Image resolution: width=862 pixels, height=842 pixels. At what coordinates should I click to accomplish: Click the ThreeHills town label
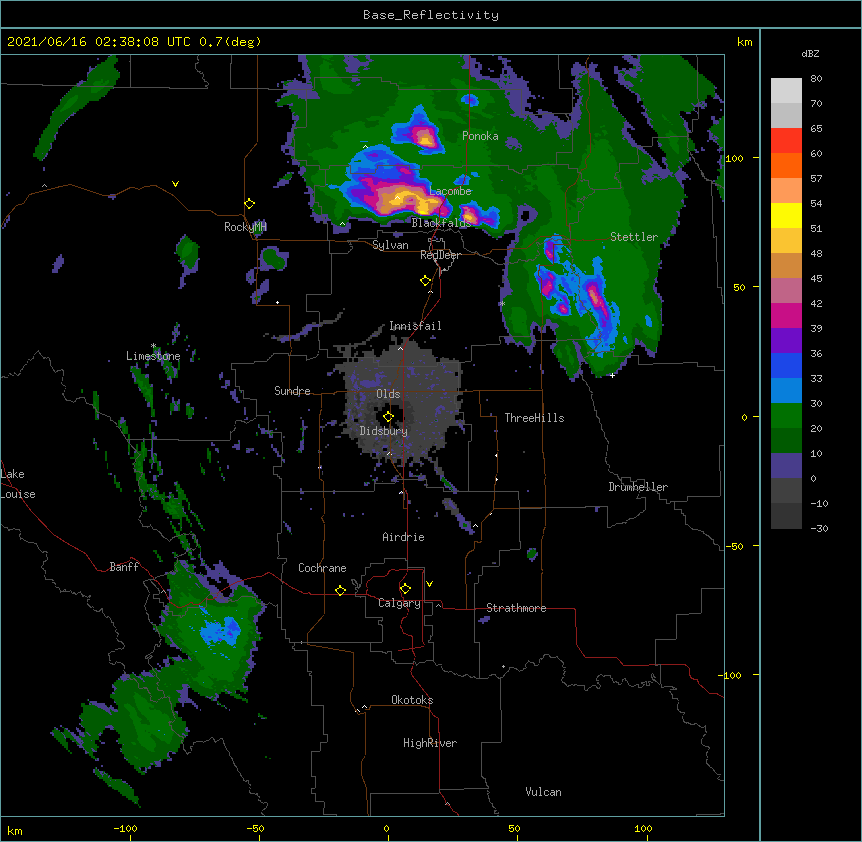pyautogui.click(x=534, y=418)
